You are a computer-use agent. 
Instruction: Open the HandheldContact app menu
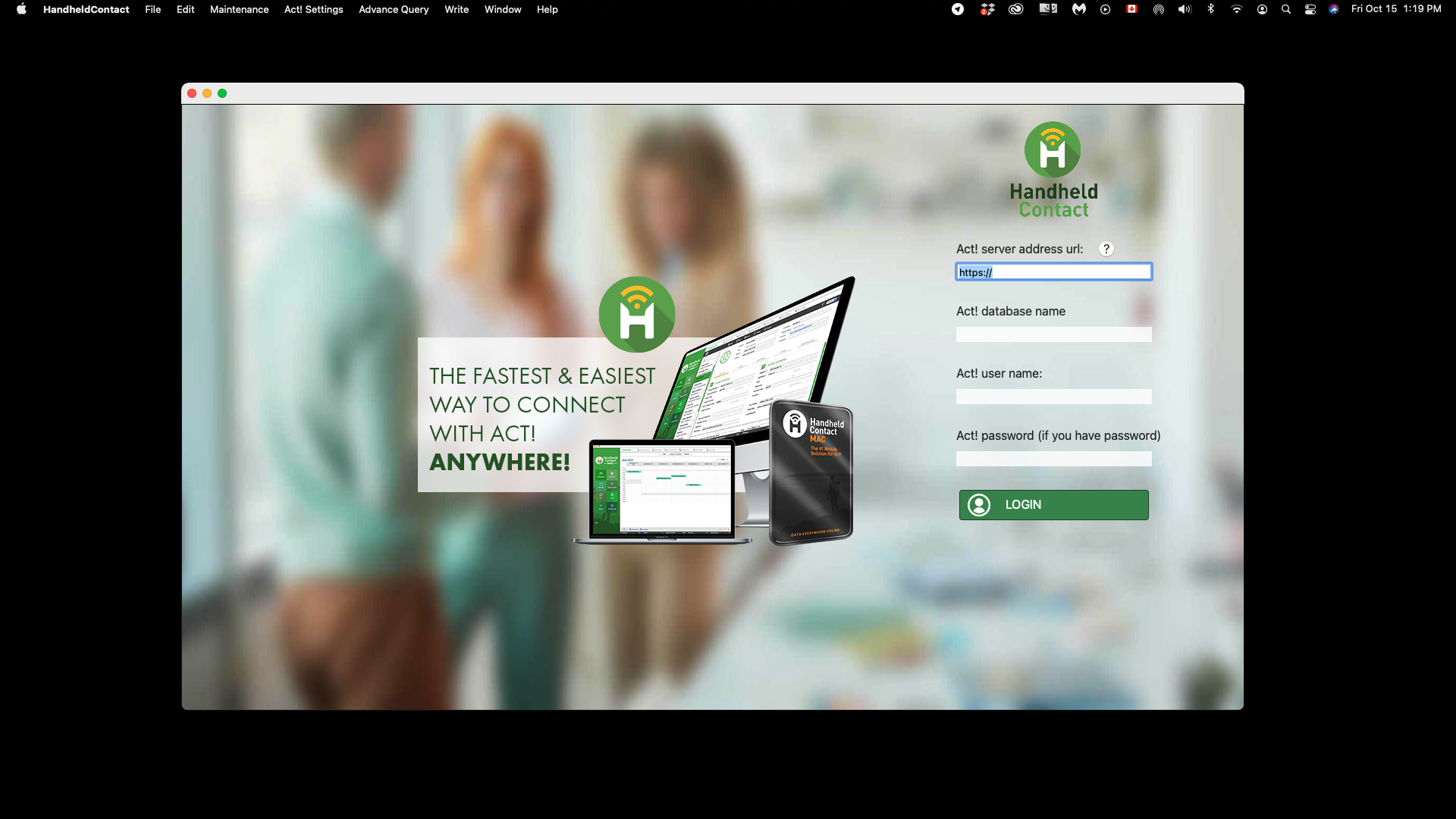point(86,9)
